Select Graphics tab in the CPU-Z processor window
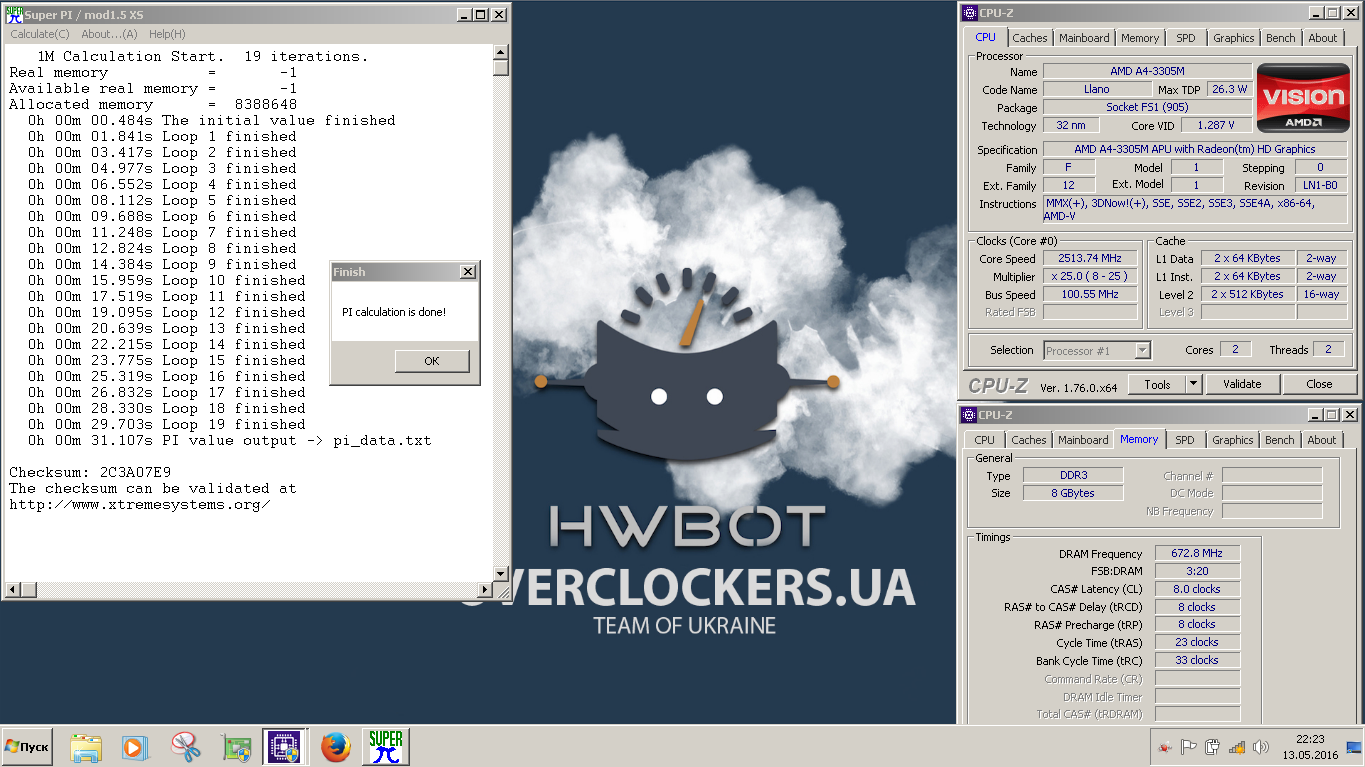 [1234, 38]
